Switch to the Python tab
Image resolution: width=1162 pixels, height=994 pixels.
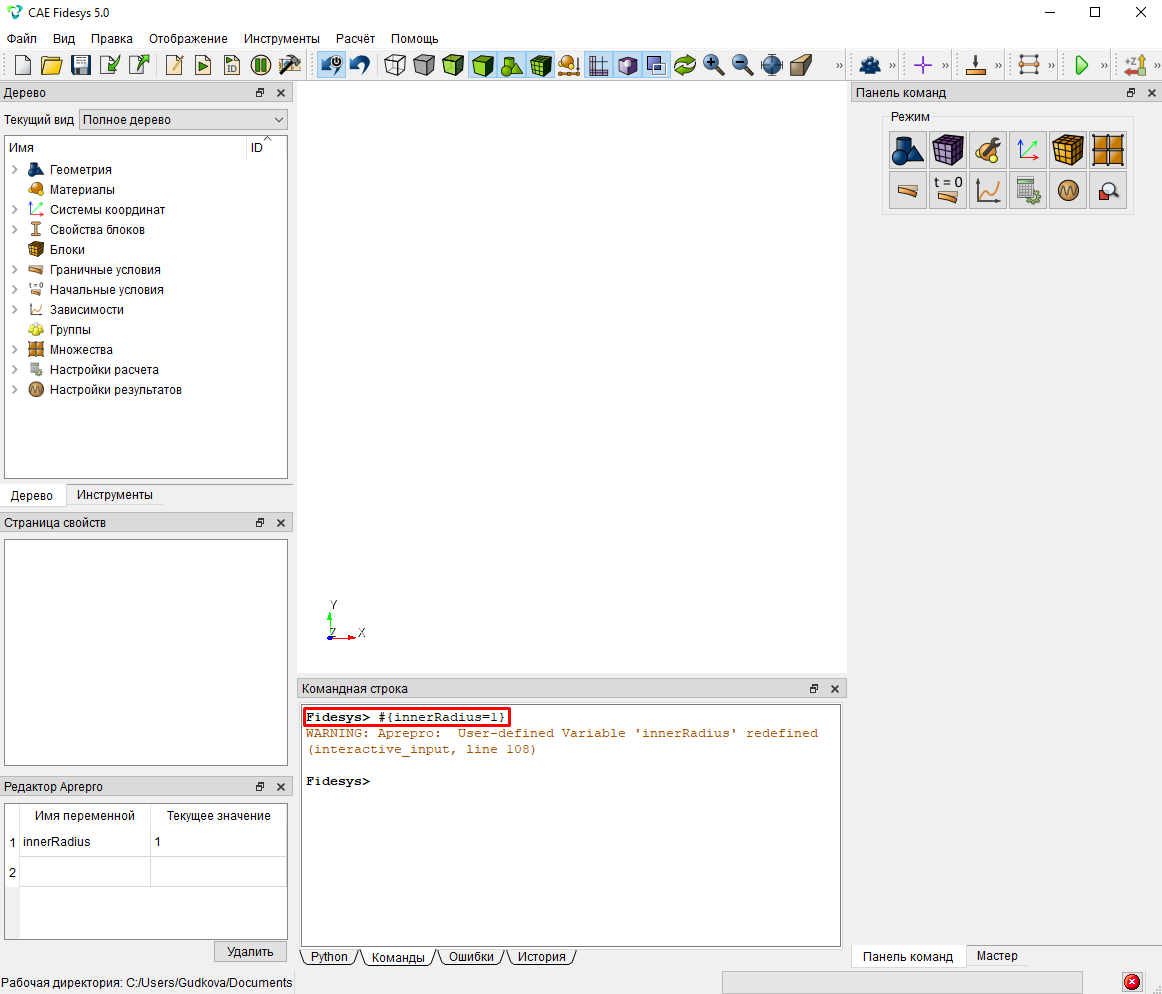click(329, 957)
